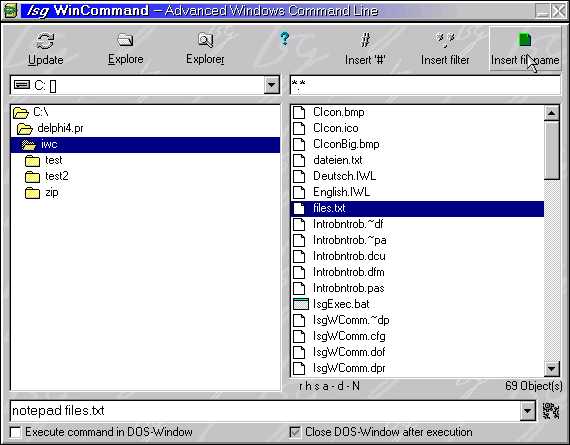Image resolution: width=570 pixels, height=445 pixels.
Task: Click the file list scrollbar thumb
Action: [551, 150]
